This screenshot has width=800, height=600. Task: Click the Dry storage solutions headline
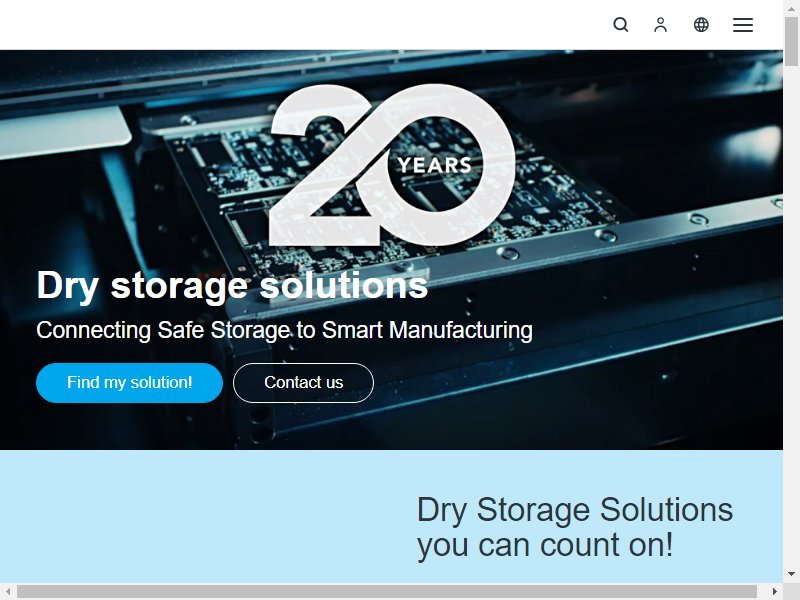(x=232, y=285)
